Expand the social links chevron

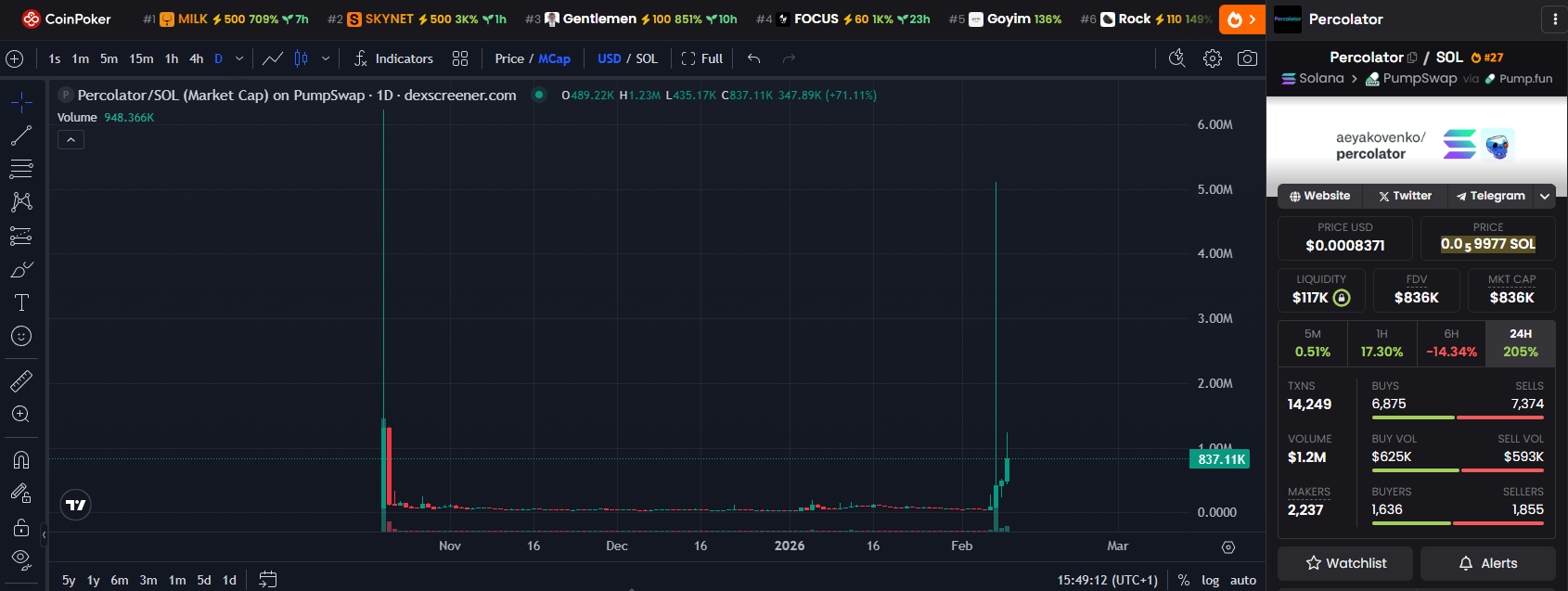1544,196
